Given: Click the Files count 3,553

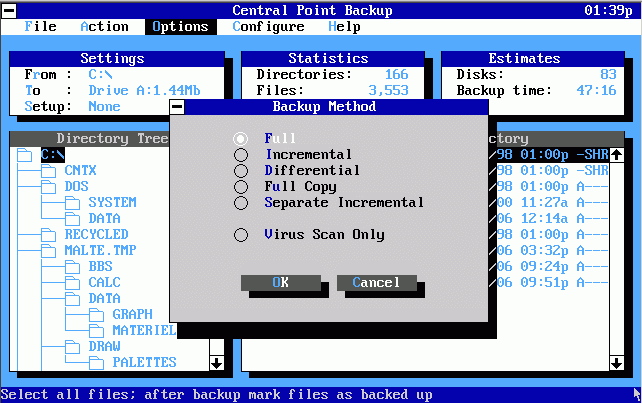Looking at the screenshot, I should click(389, 91).
